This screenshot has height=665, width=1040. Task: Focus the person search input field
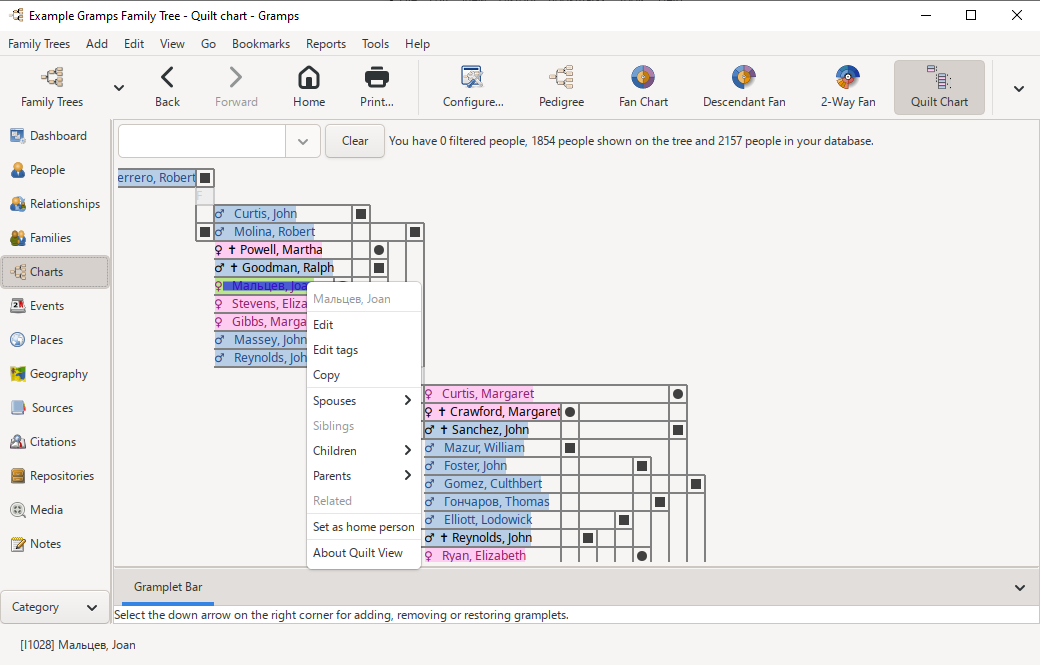click(202, 141)
